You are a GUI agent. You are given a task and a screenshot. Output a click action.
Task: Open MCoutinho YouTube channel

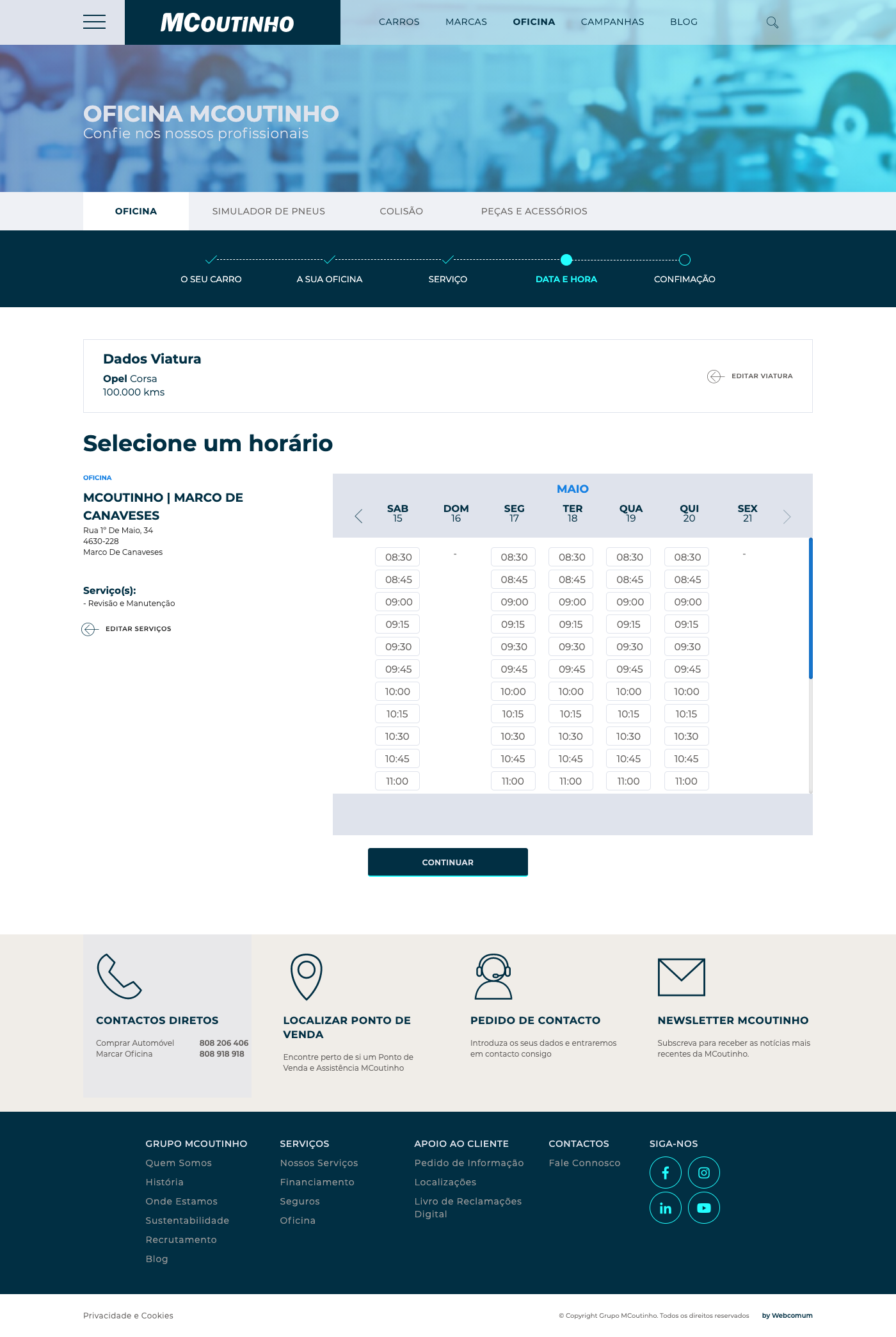pos(703,1208)
